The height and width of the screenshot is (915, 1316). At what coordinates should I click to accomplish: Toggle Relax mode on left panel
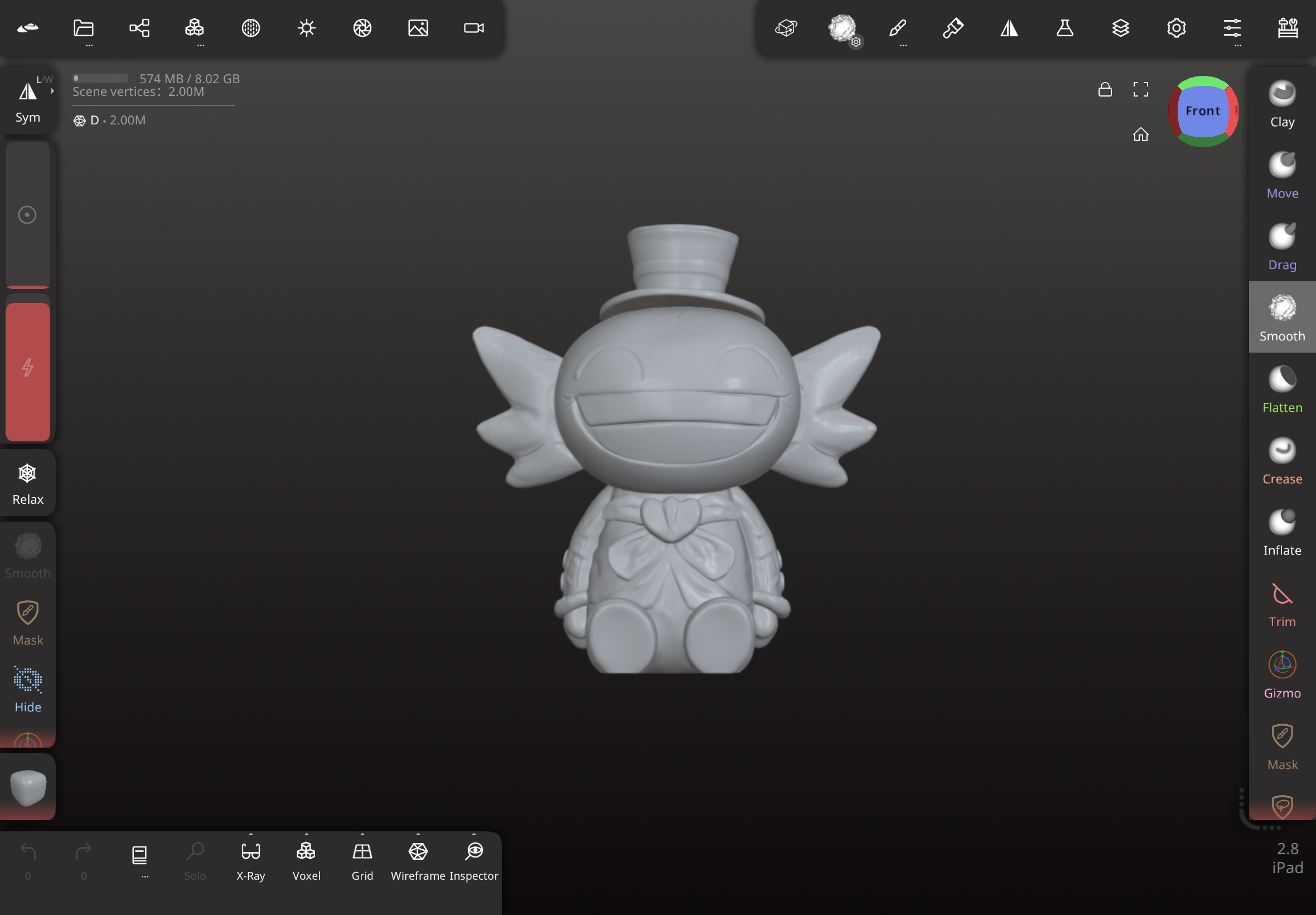(27, 483)
